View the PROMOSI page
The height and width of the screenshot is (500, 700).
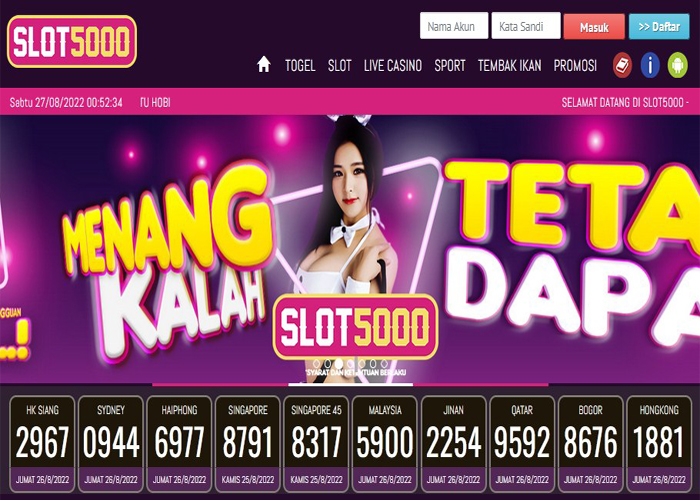click(x=575, y=66)
